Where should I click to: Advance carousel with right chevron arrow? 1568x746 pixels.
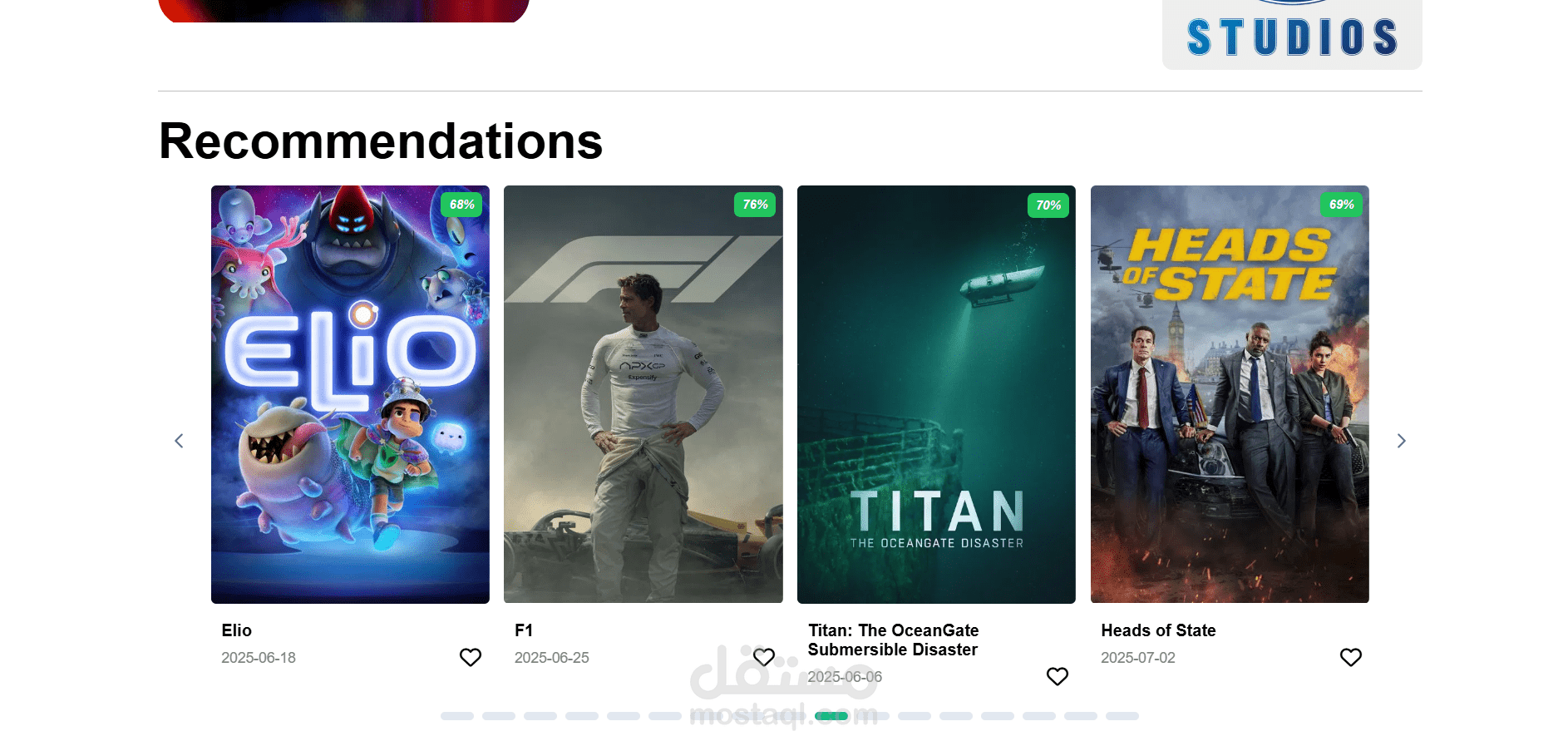pos(1401,441)
